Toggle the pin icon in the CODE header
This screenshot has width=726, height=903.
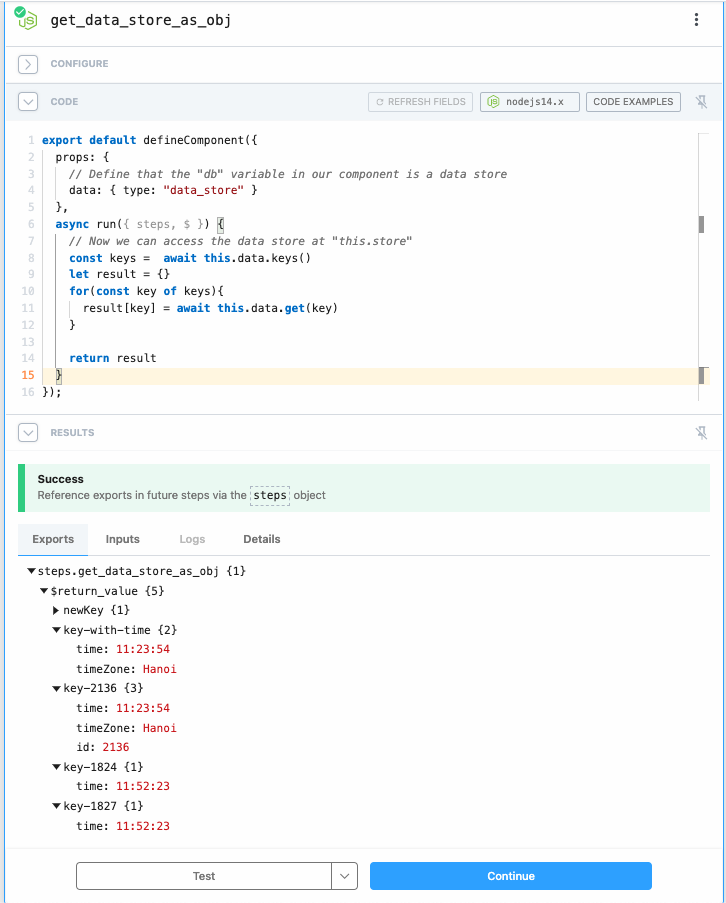tap(702, 101)
